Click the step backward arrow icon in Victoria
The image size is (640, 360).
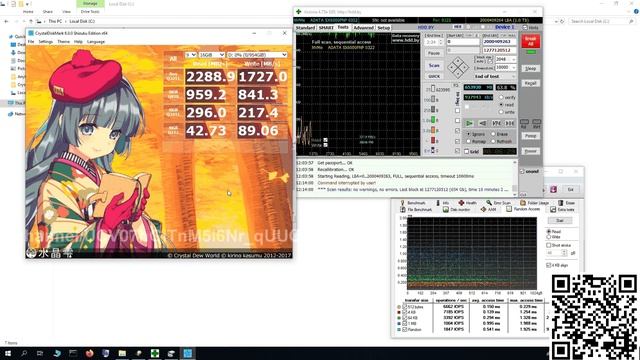pos(483,123)
